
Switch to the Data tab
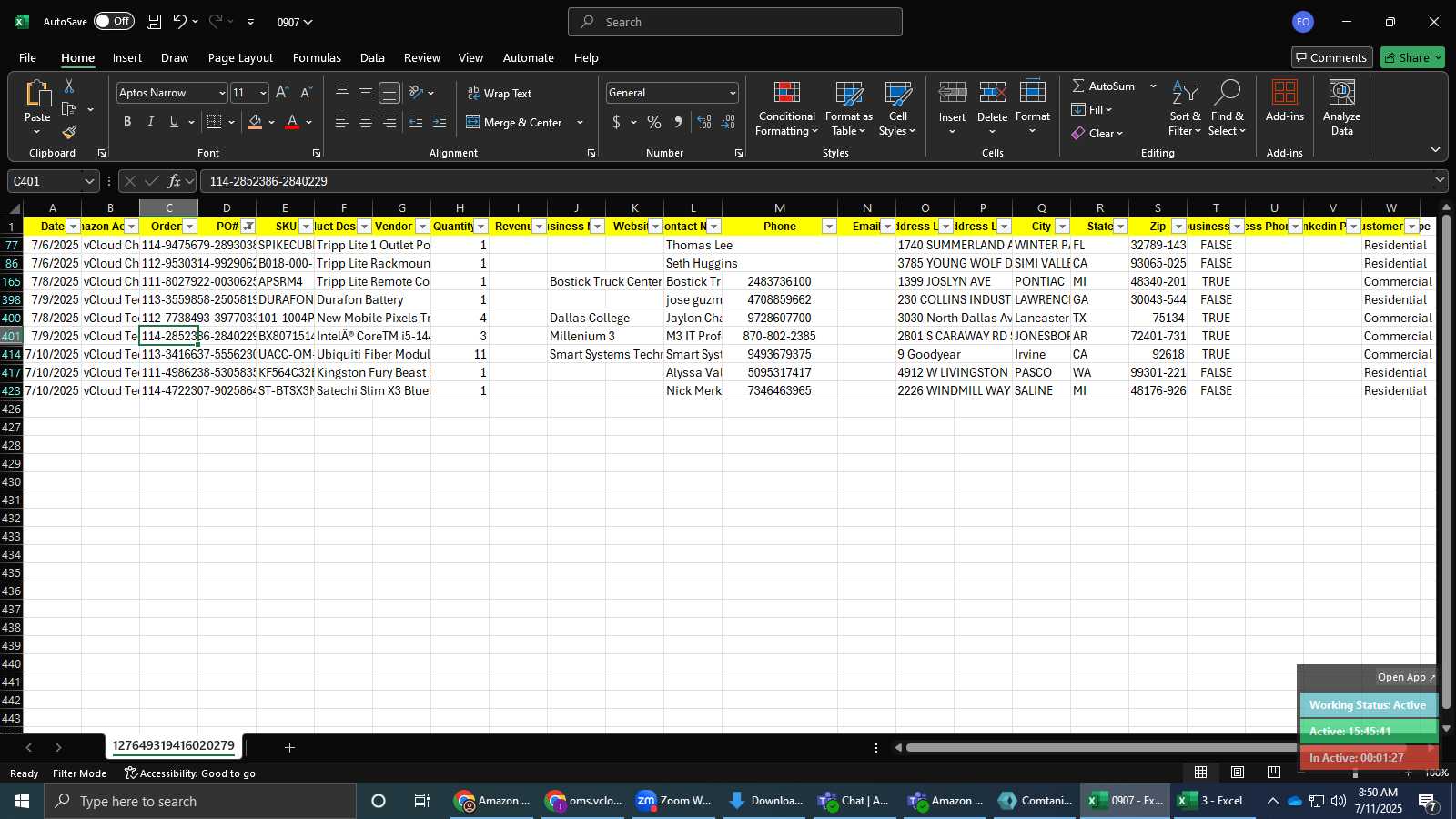coord(372,57)
